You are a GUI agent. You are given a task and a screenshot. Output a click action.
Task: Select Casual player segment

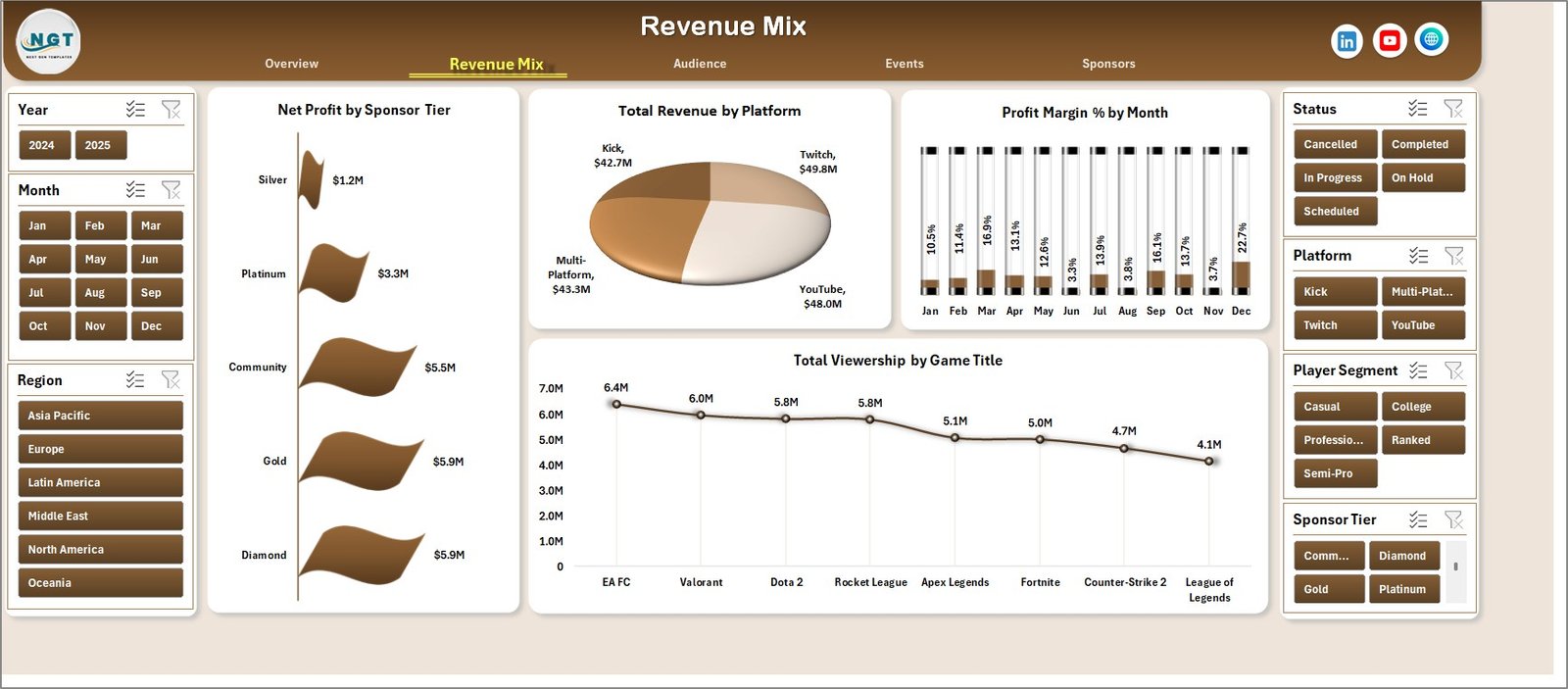1335,406
